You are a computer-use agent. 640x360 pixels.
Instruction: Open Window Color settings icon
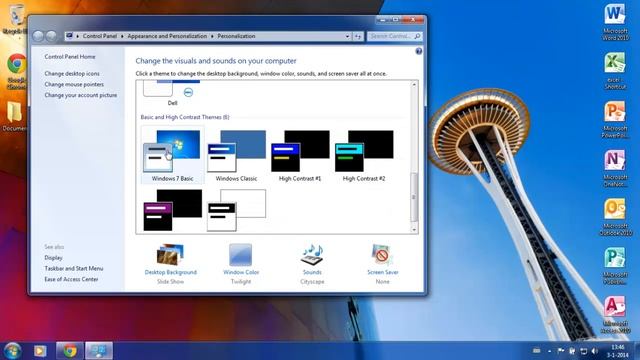240,255
